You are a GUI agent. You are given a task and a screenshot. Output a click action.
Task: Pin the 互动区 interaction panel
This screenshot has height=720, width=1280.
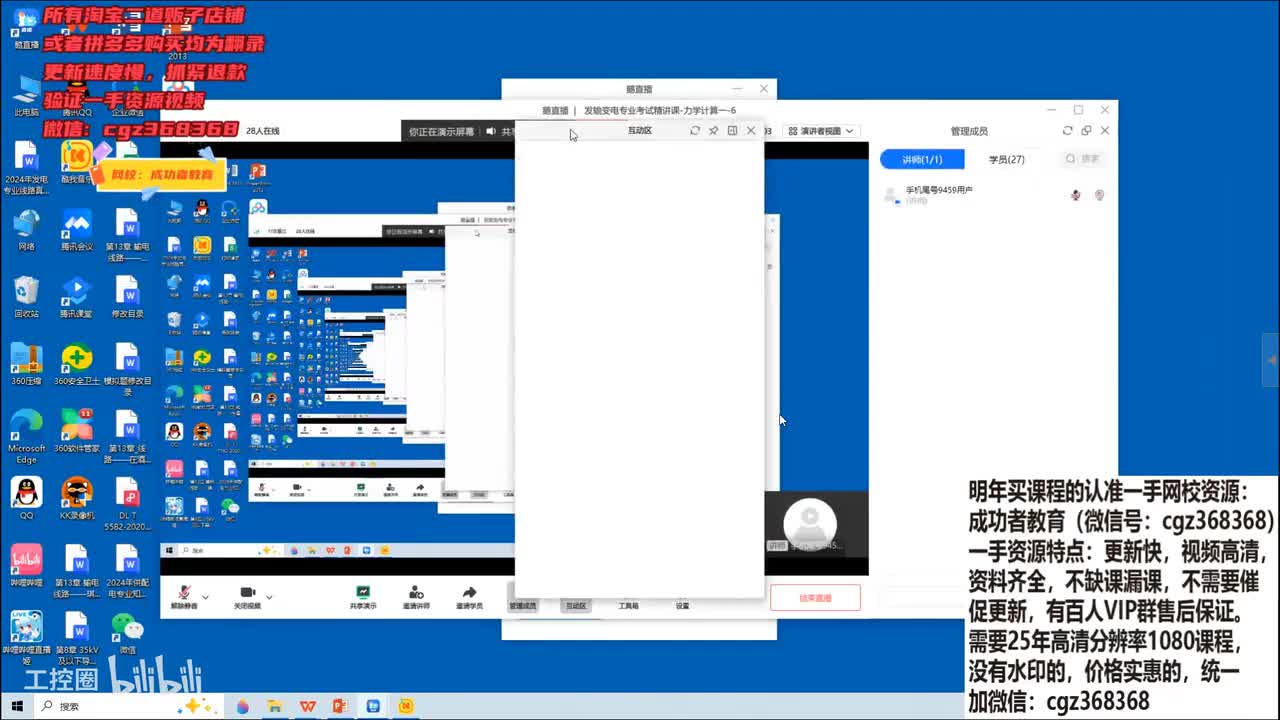(x=713, y=131)
